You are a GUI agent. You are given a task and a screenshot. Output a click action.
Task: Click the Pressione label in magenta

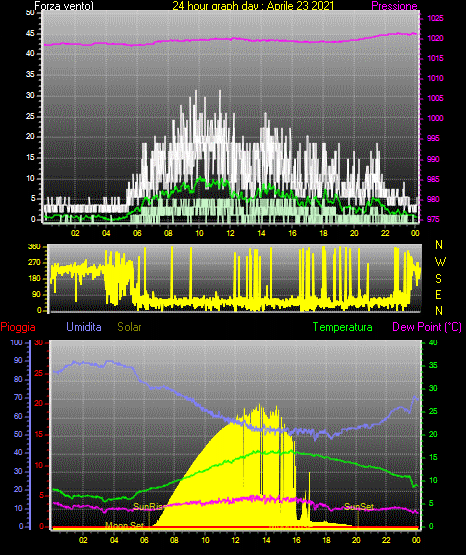[x=394, y=6]
